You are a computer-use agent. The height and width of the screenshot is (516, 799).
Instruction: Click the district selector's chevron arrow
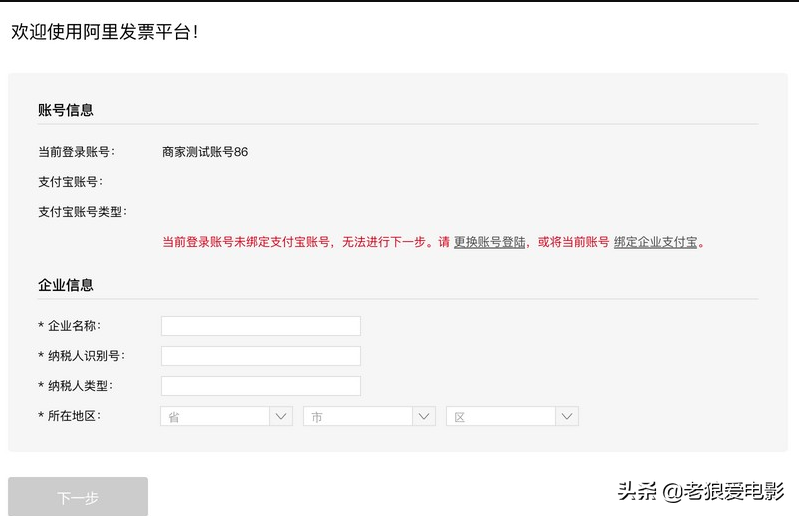pyautogui.click(x=567, y=417)
